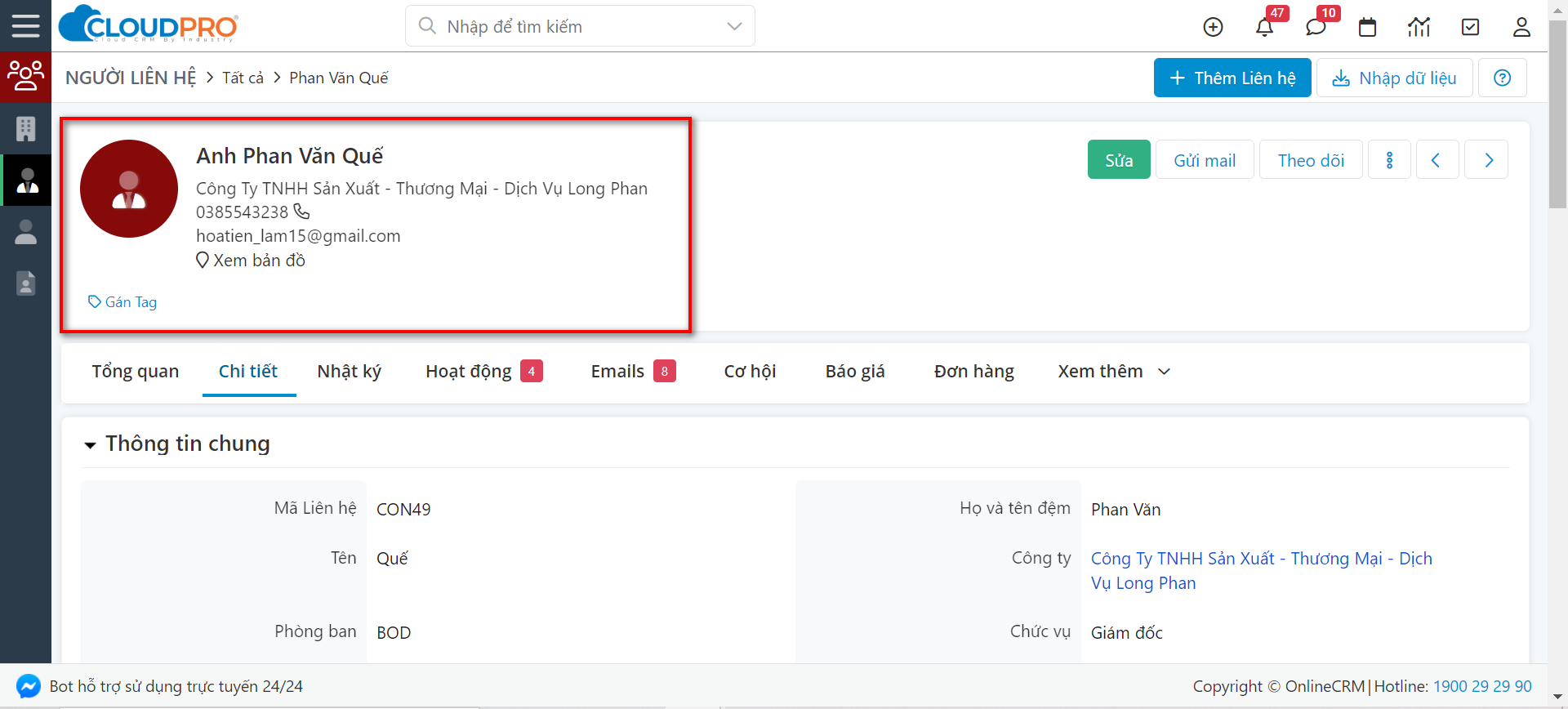The image size is (1568, 709).
Task: Open more actions three-dots button
Action: [x=1389, y=159]
